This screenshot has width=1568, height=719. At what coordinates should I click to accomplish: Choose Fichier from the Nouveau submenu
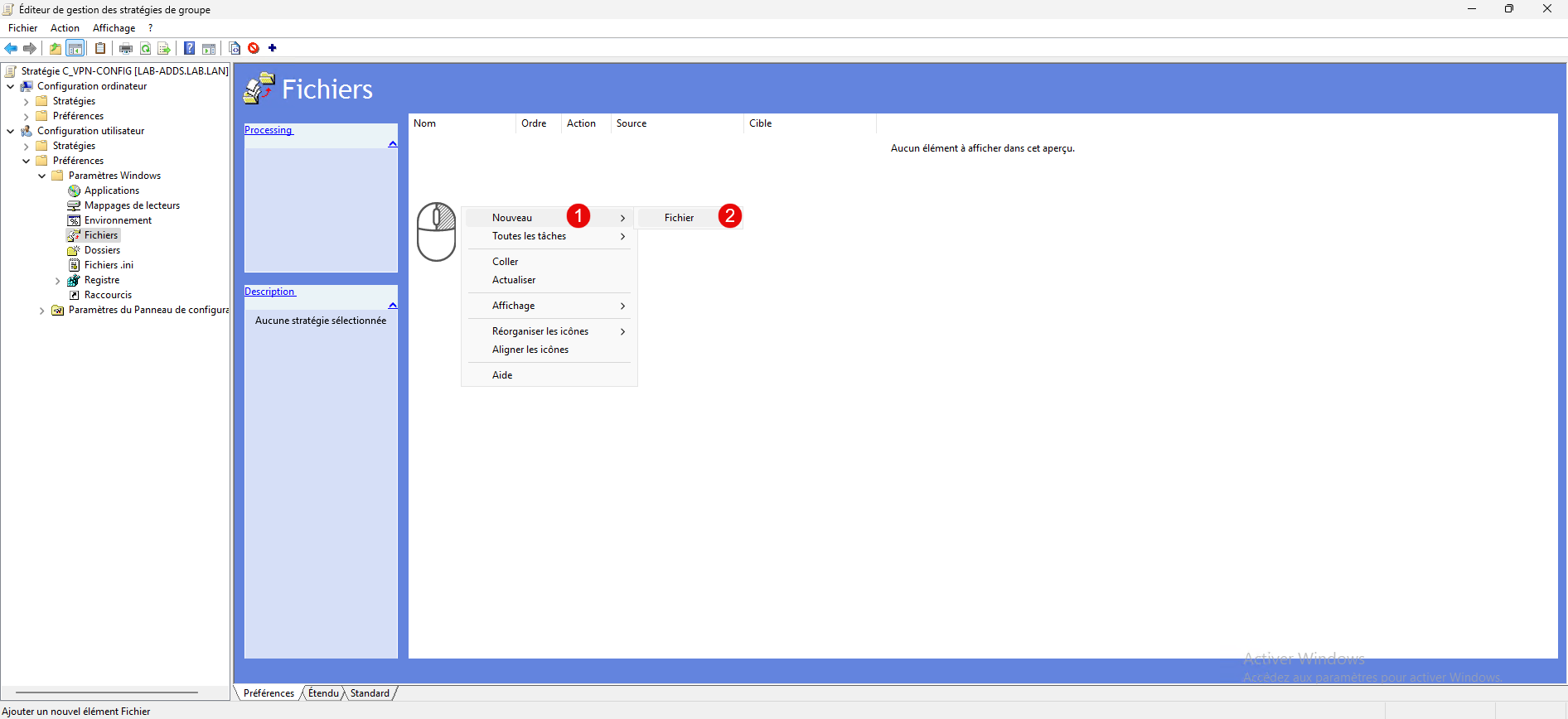point(679,218)
